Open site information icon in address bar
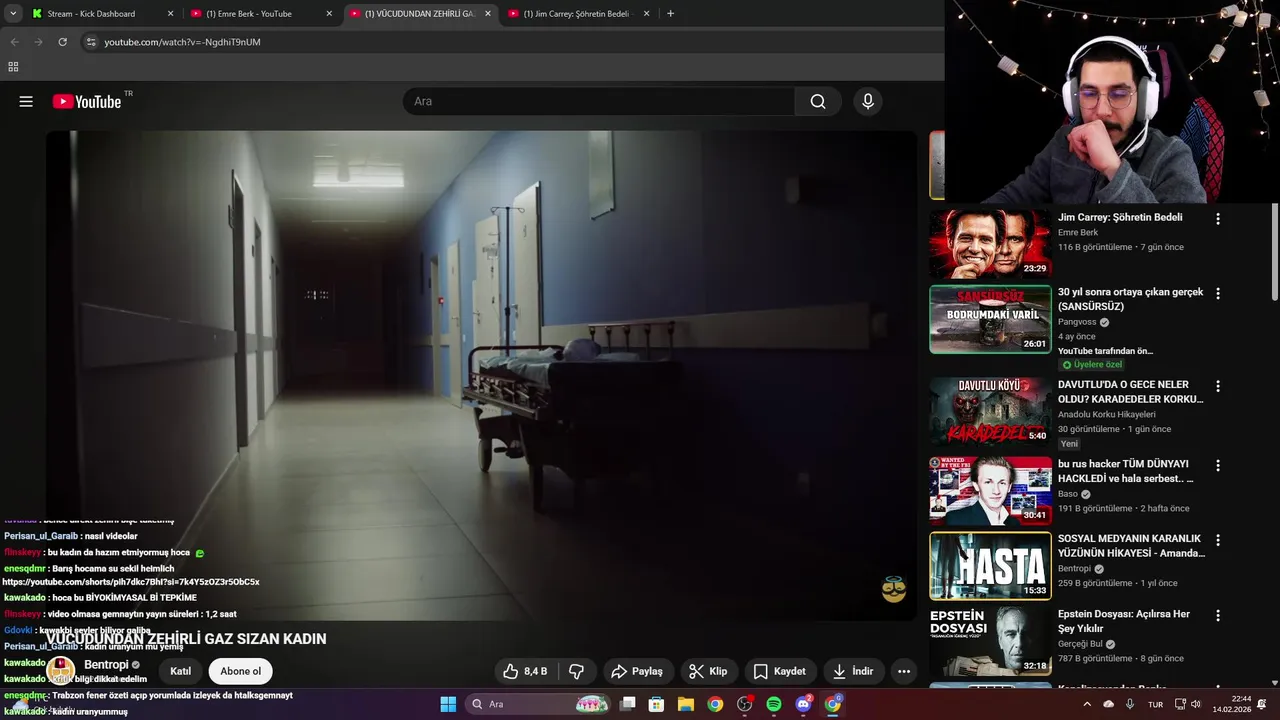 click(x=91, y=42)
